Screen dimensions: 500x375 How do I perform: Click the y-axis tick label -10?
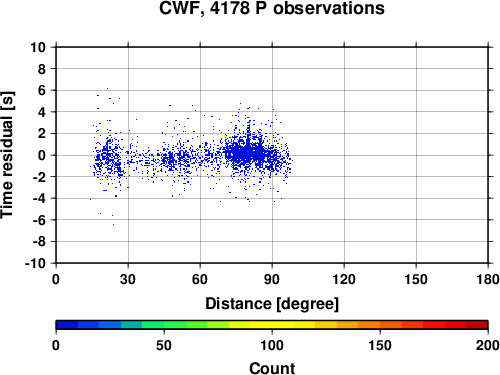pos(35,263)
